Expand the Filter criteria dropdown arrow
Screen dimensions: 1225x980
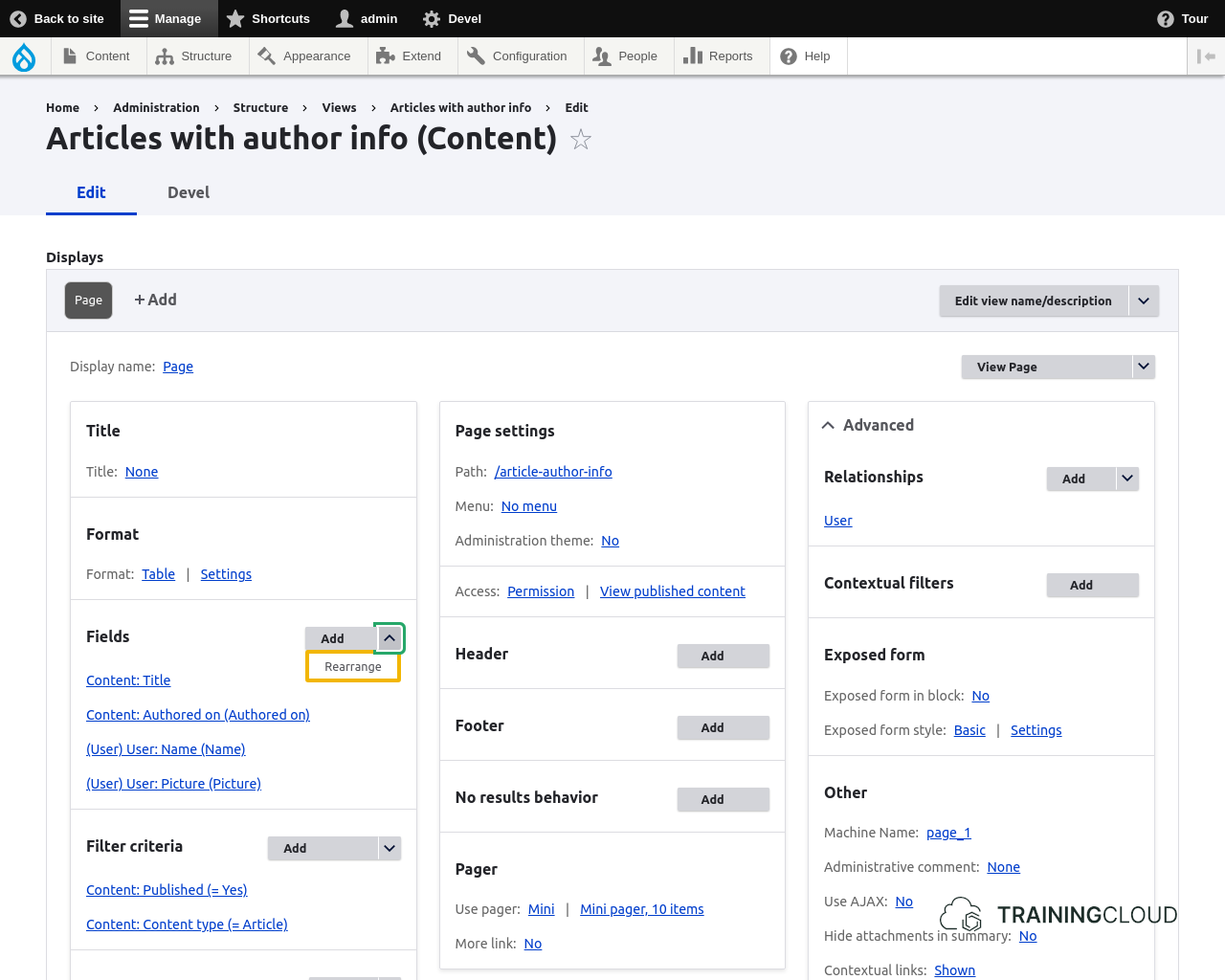[x=390, y=848]
